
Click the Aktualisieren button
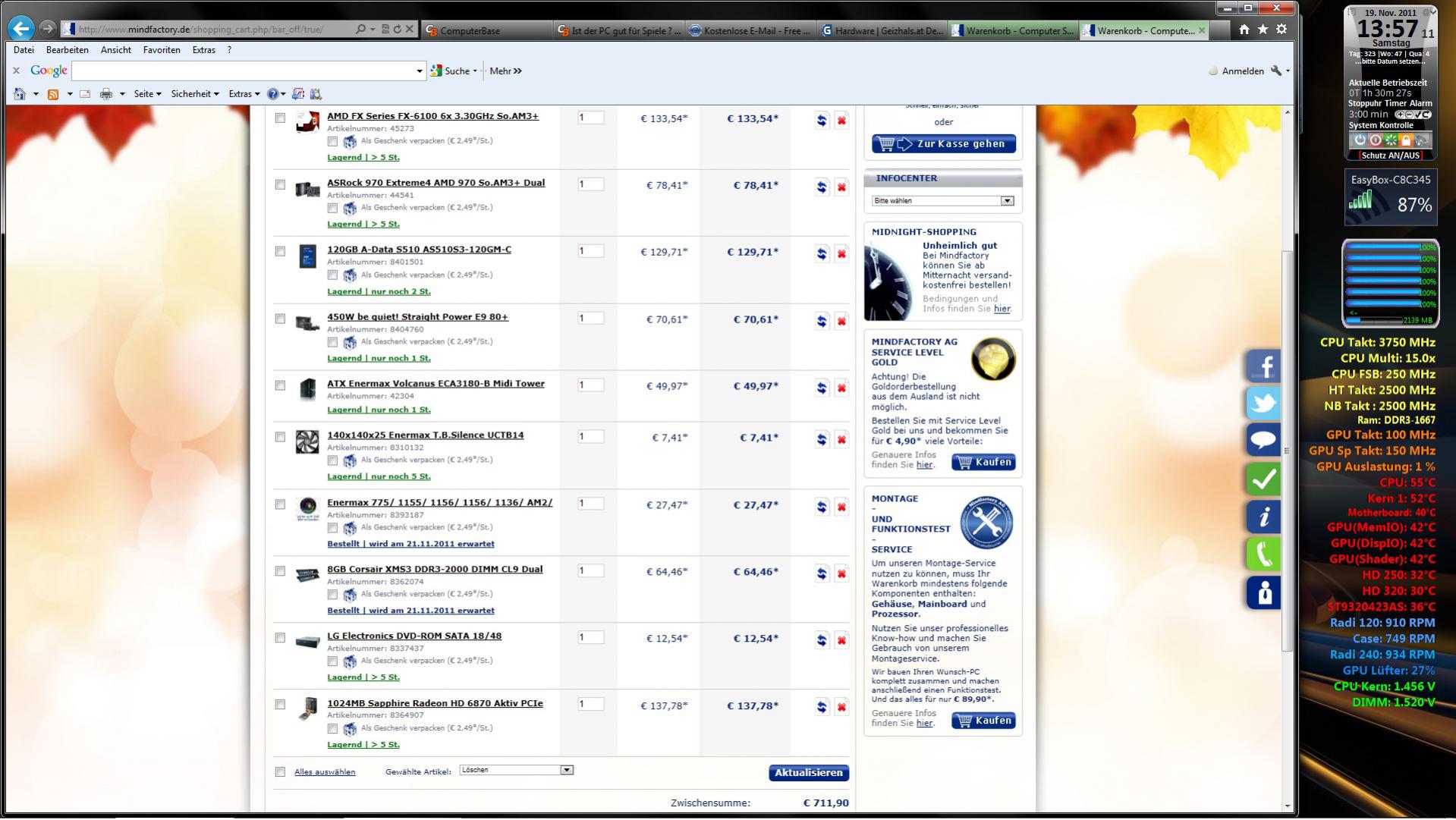click(x=809, y=773)
